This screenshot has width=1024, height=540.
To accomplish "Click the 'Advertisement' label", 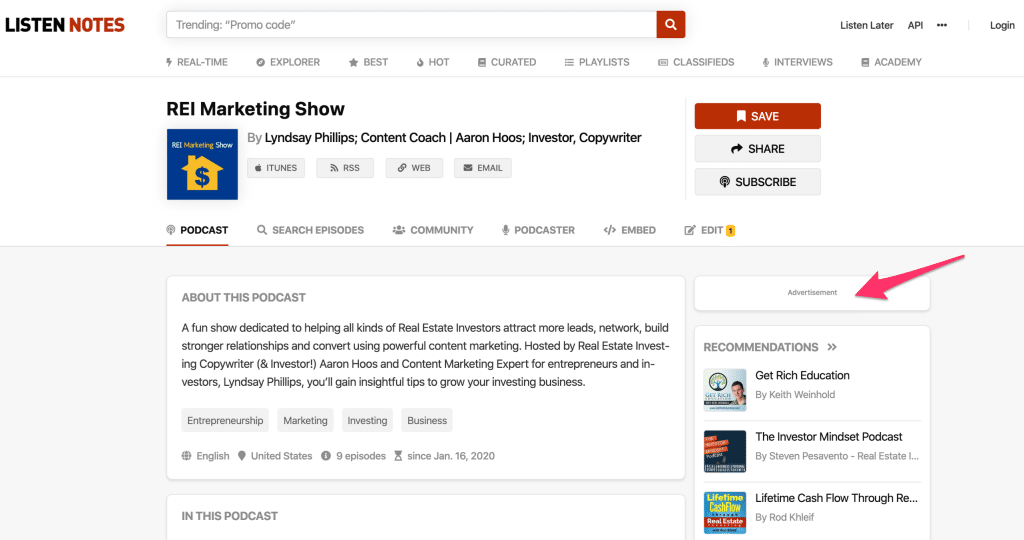I will 812,293.
